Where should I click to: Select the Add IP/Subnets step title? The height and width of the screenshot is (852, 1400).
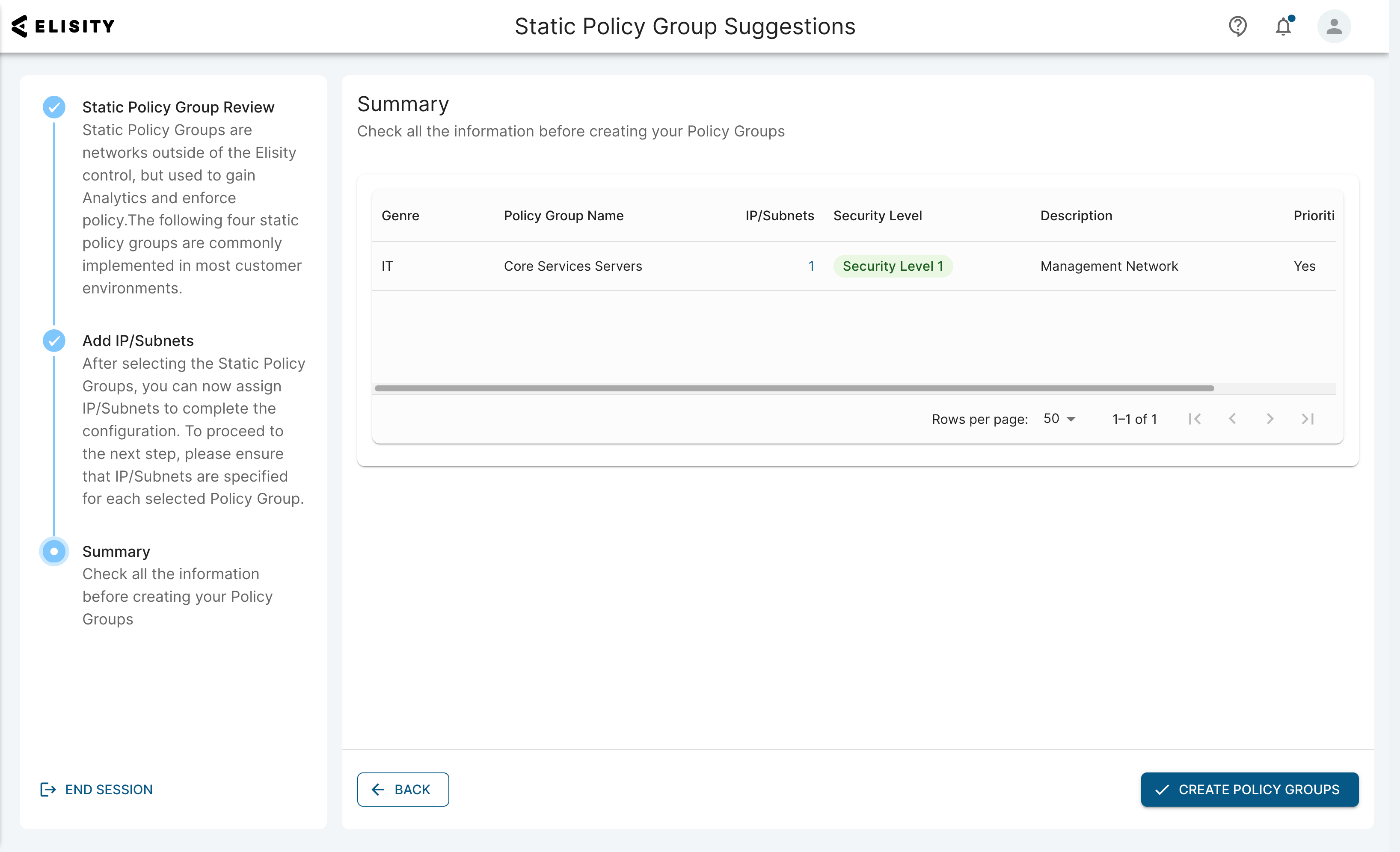point(138,340)
